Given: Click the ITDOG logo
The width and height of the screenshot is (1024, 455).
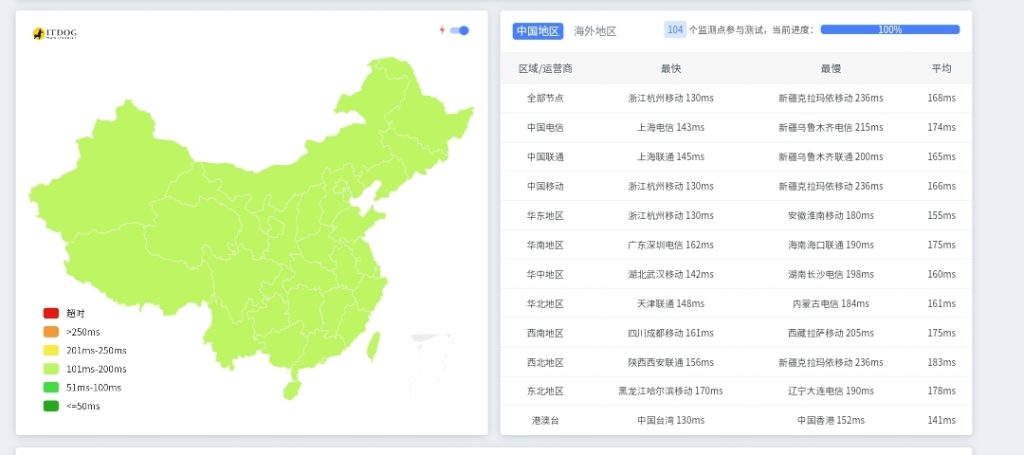Looking at the screenshot, I should point(54,34).
